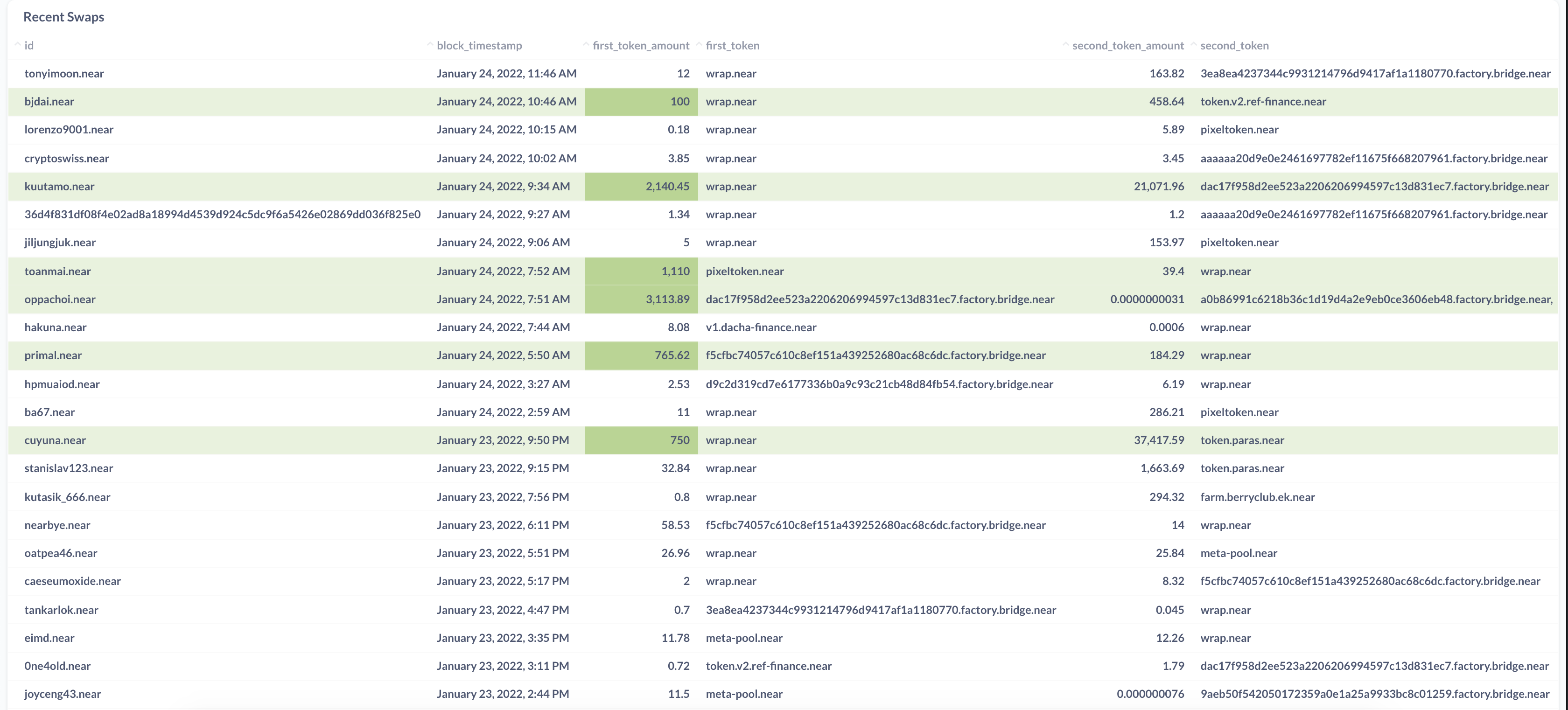The height and width of the screenshot is (710, 1568).
Task: Open second_token column header menu
Action: (x=1234, y=46)
